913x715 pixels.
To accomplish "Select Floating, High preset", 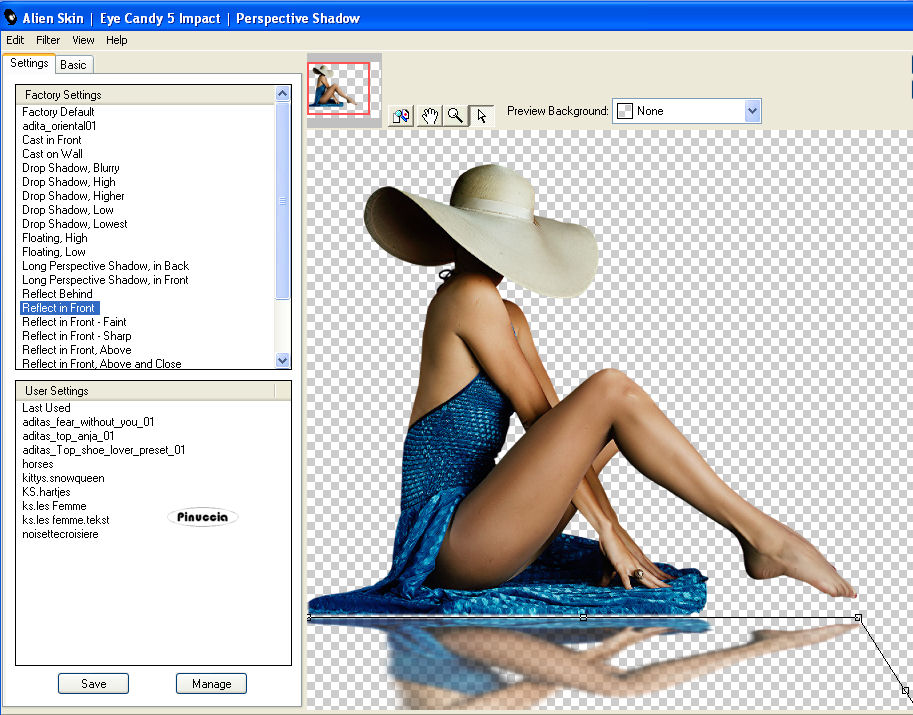I will pyautogui.click(x=55, y=238).
